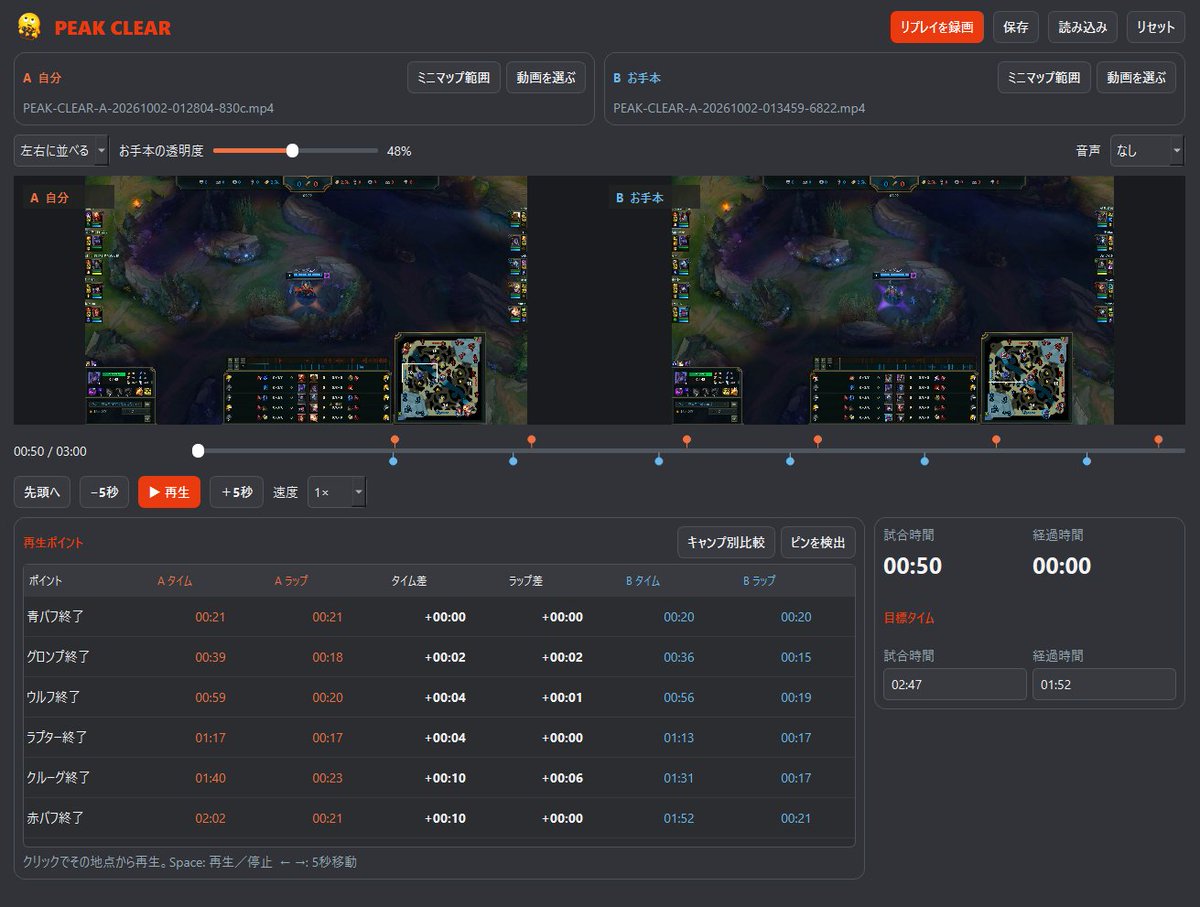The width and height of the screenshot is (1200, 907).
Task: Click the 保存 button
Action: click(x=1016, y=27)
